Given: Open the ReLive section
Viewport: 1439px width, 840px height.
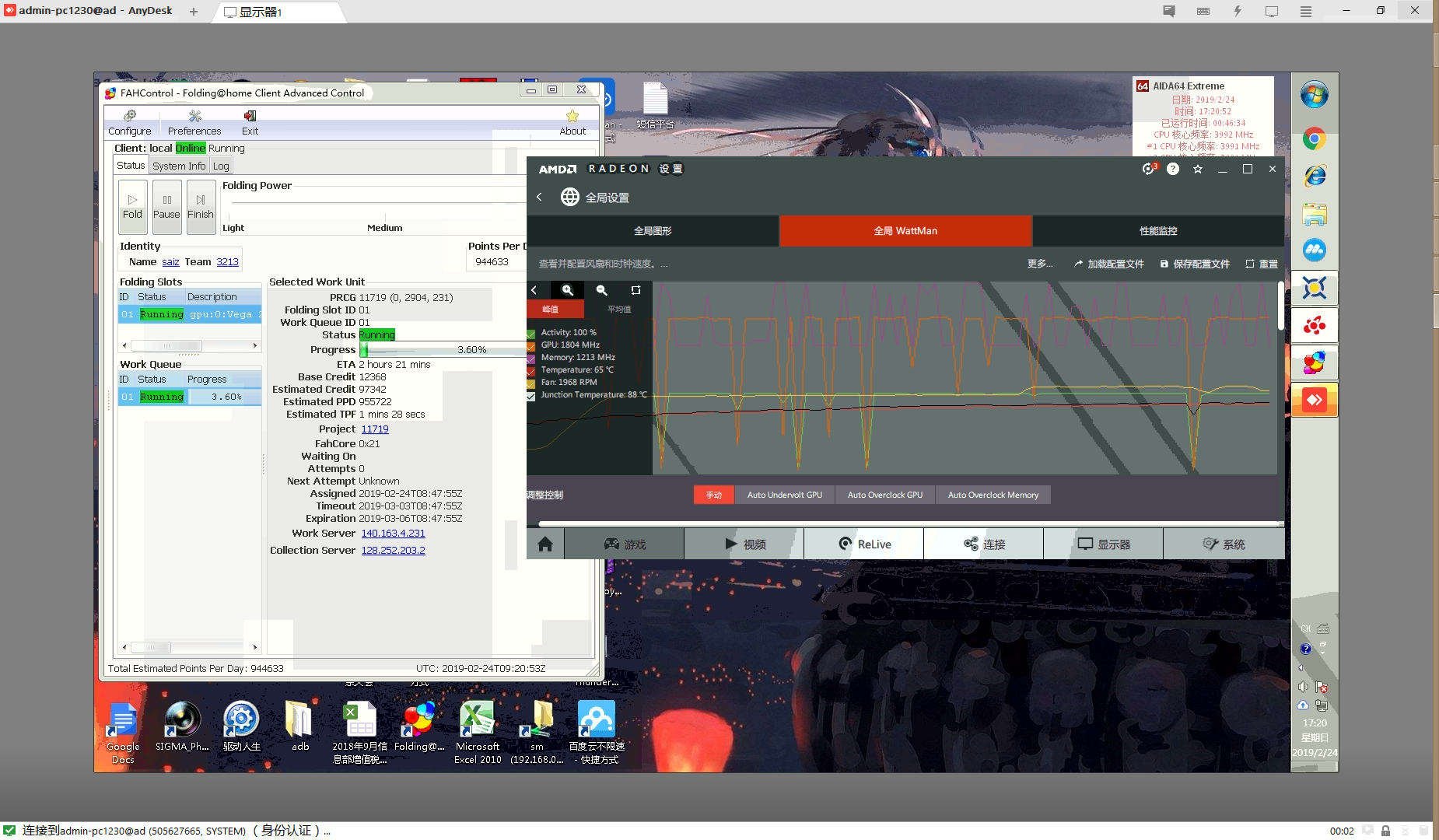Looking at the screenshot, I should coord(864,544).
